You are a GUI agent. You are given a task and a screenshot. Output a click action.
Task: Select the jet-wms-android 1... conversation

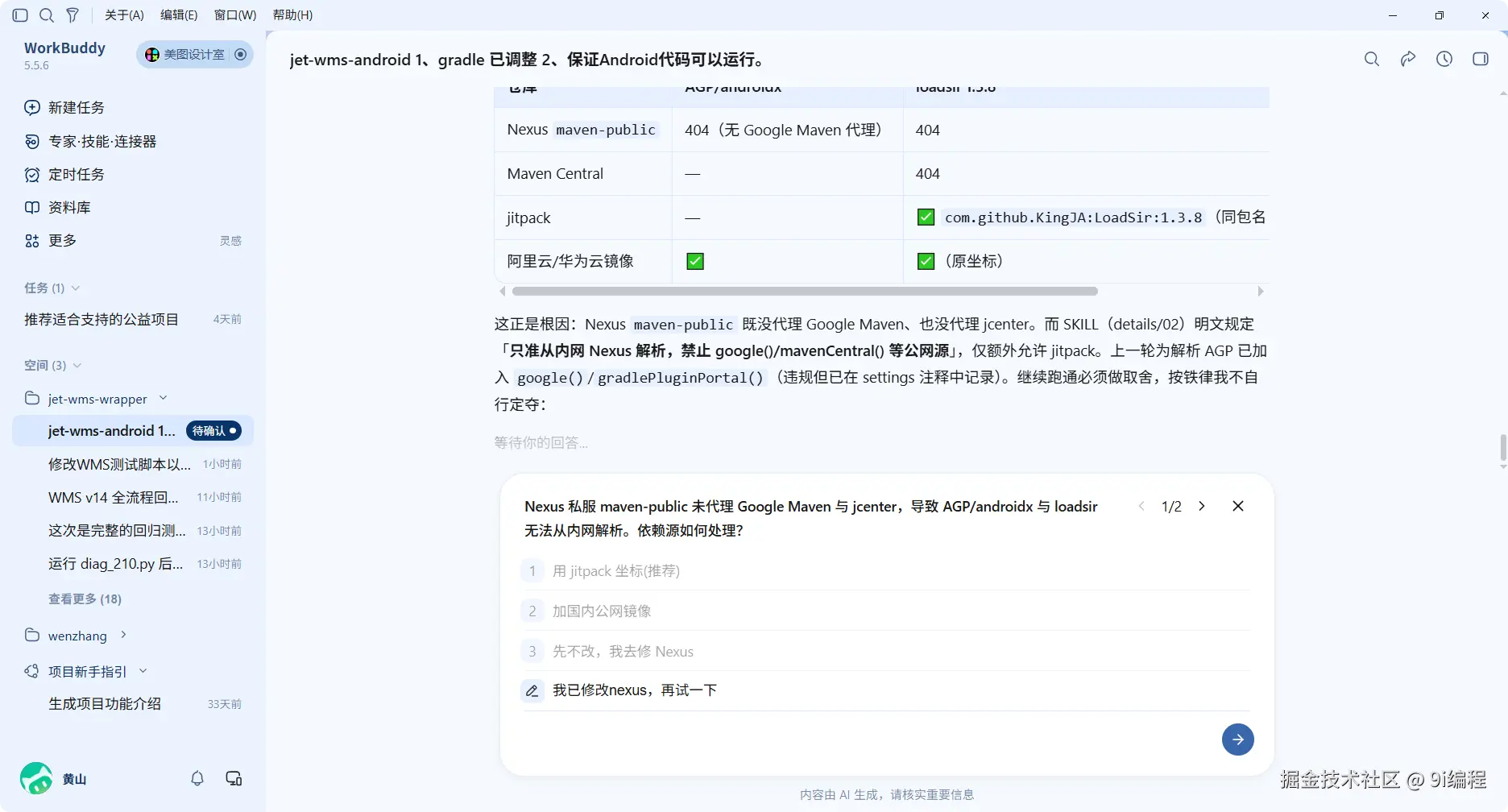point(133,431)
